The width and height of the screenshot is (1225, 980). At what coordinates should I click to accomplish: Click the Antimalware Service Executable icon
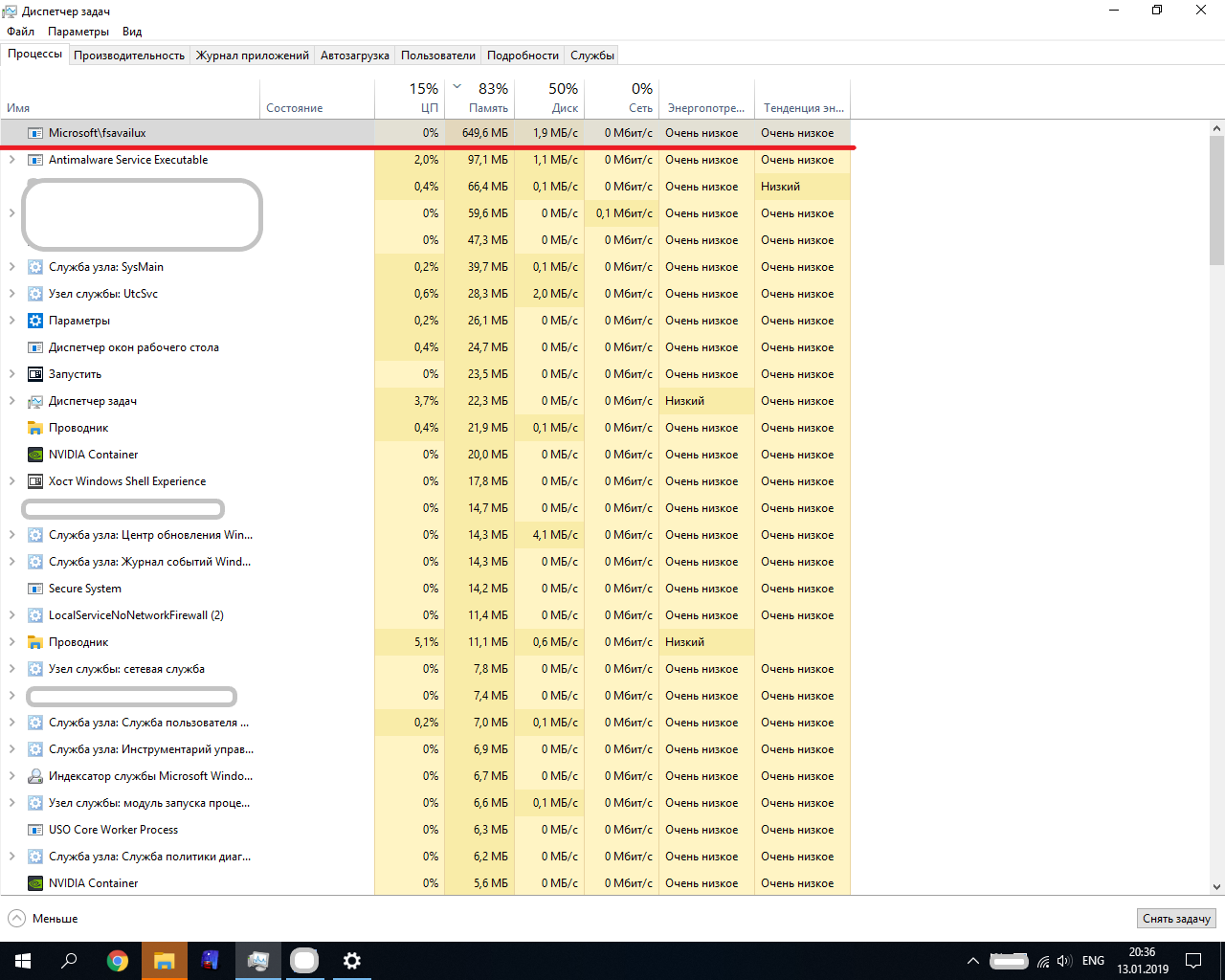tap(35, 160)
